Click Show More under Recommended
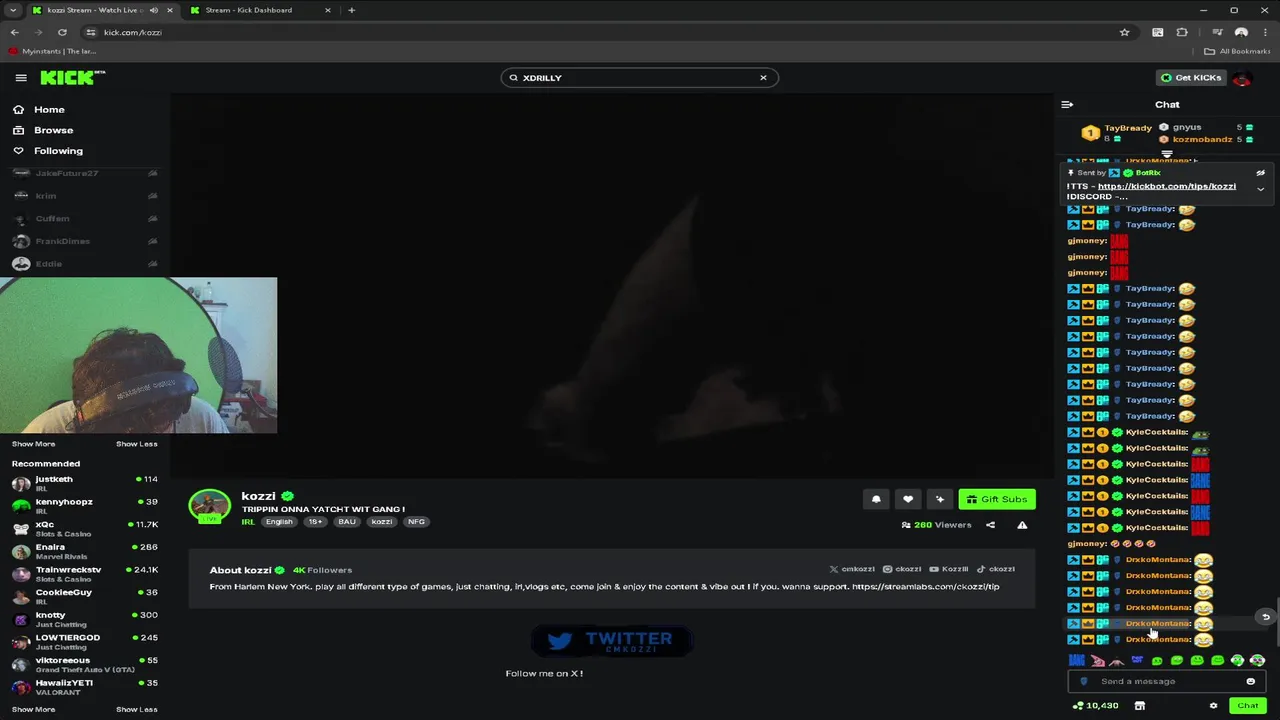Image resolution: width=1280 pixels, height=720 pixels. [x=33, y=709]
